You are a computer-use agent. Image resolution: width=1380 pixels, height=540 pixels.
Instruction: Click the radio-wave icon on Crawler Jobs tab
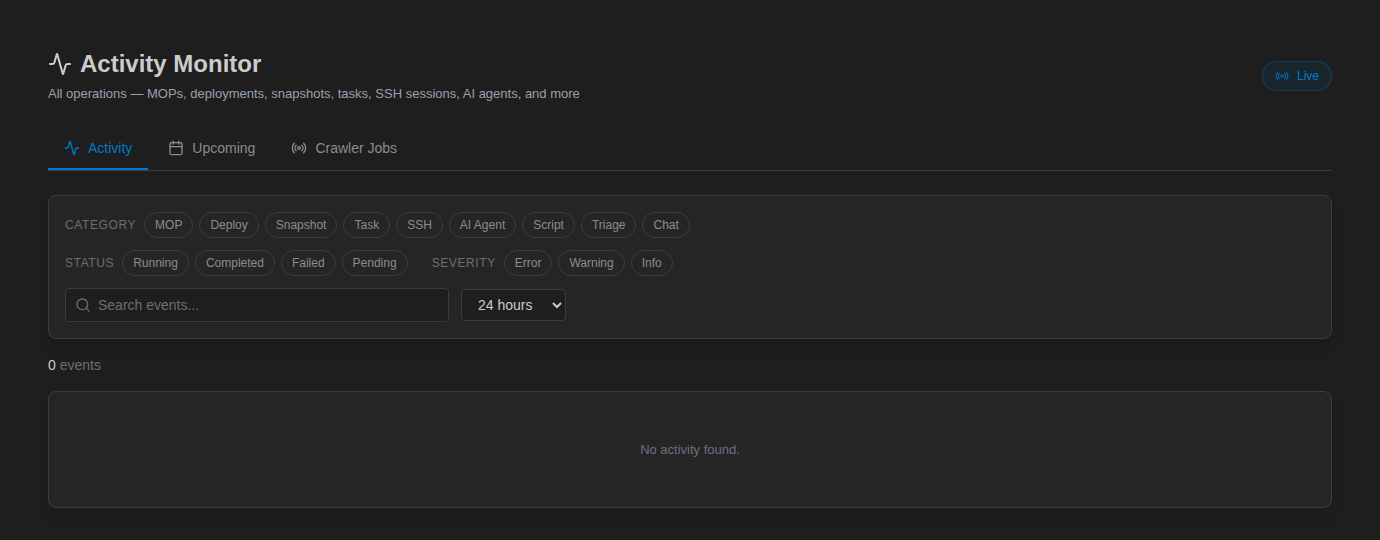299,148
